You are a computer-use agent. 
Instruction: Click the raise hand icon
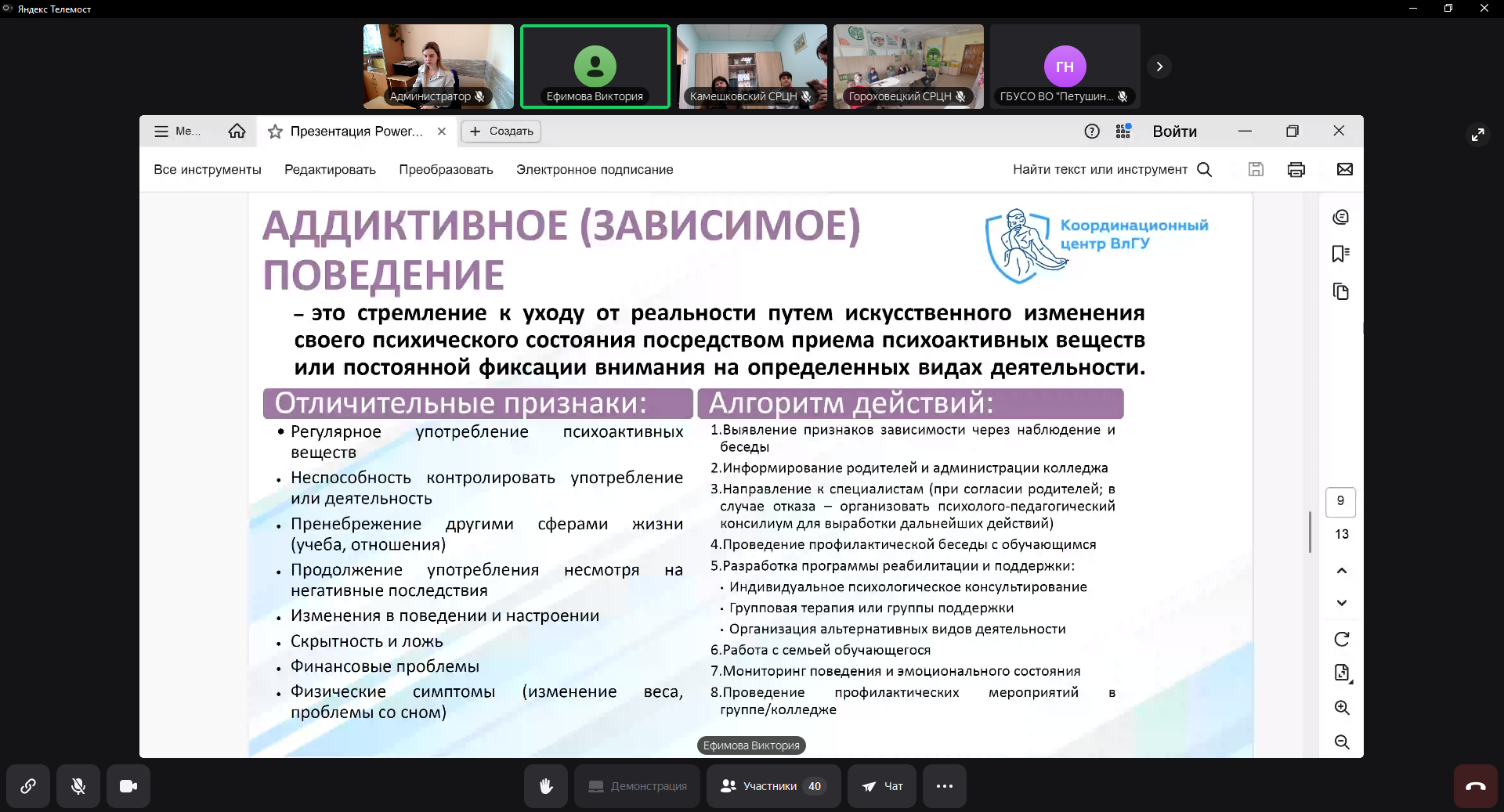(x=546, y=786)
